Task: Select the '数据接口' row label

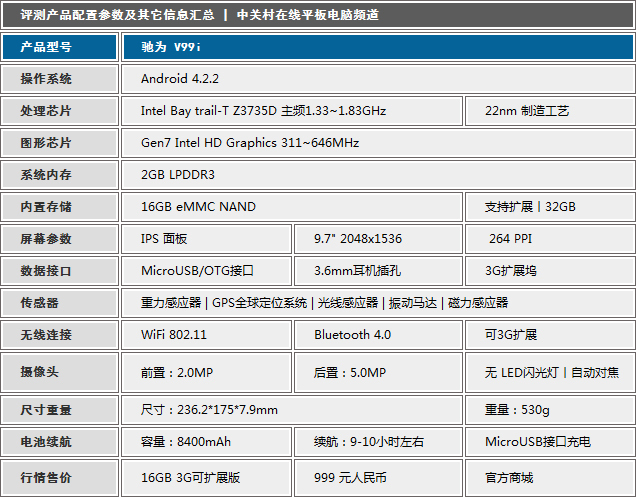Action: click(x=60, y=271)
